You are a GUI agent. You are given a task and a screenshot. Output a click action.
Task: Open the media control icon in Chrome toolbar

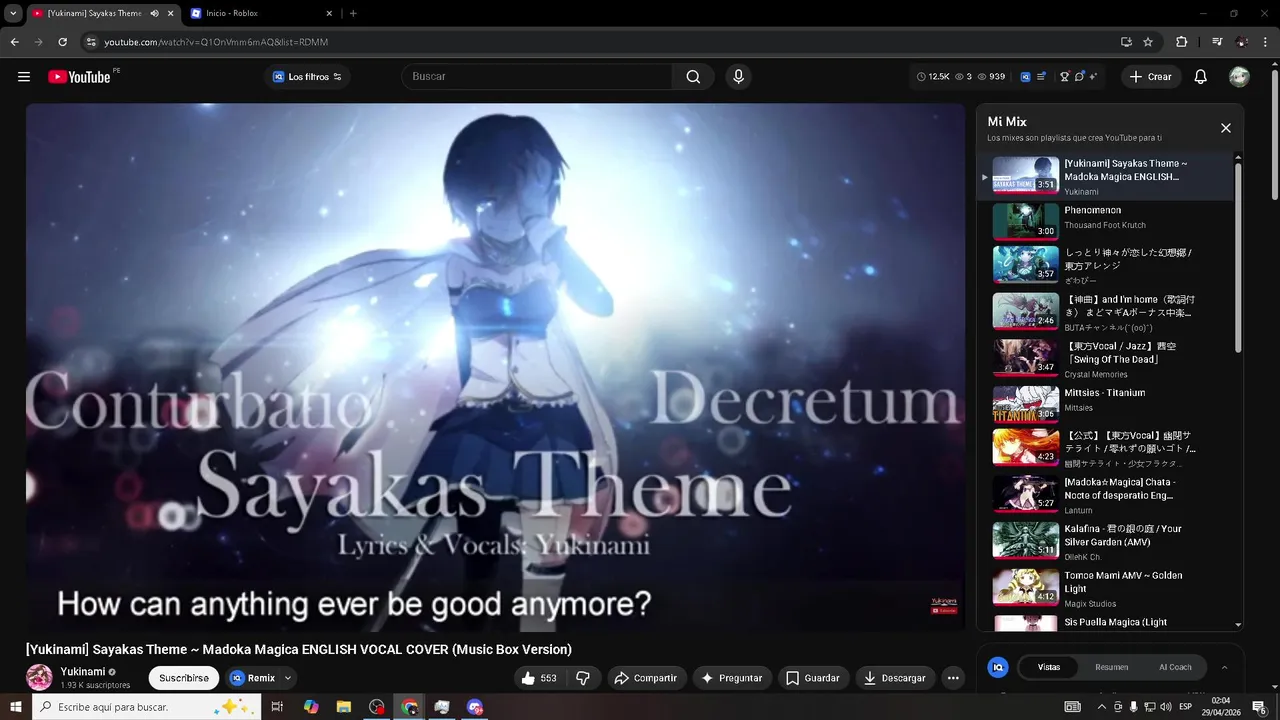tap(1217, 42)
